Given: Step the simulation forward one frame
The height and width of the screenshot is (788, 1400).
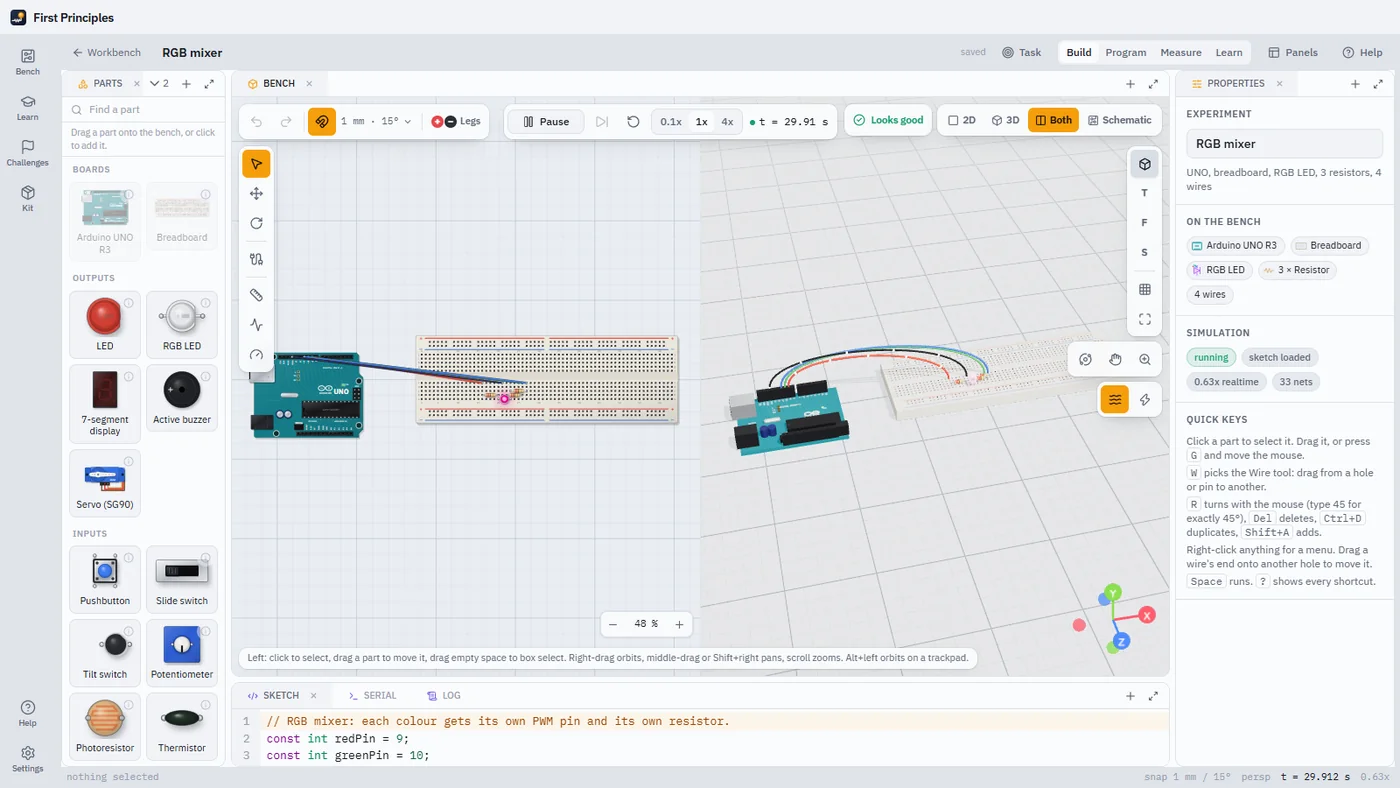Looking at the screenshot, I should pyautogui.click(x=602, y=121).
